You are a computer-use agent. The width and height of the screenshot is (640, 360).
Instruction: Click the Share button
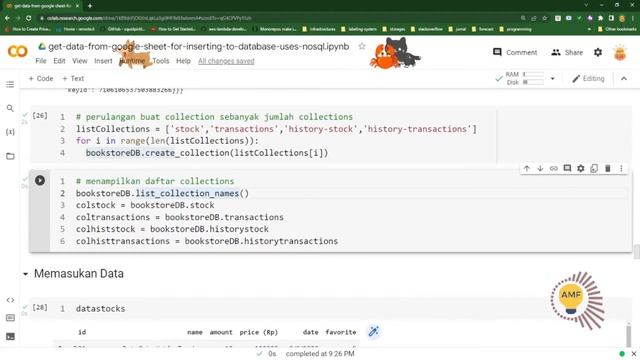(567, 52)
